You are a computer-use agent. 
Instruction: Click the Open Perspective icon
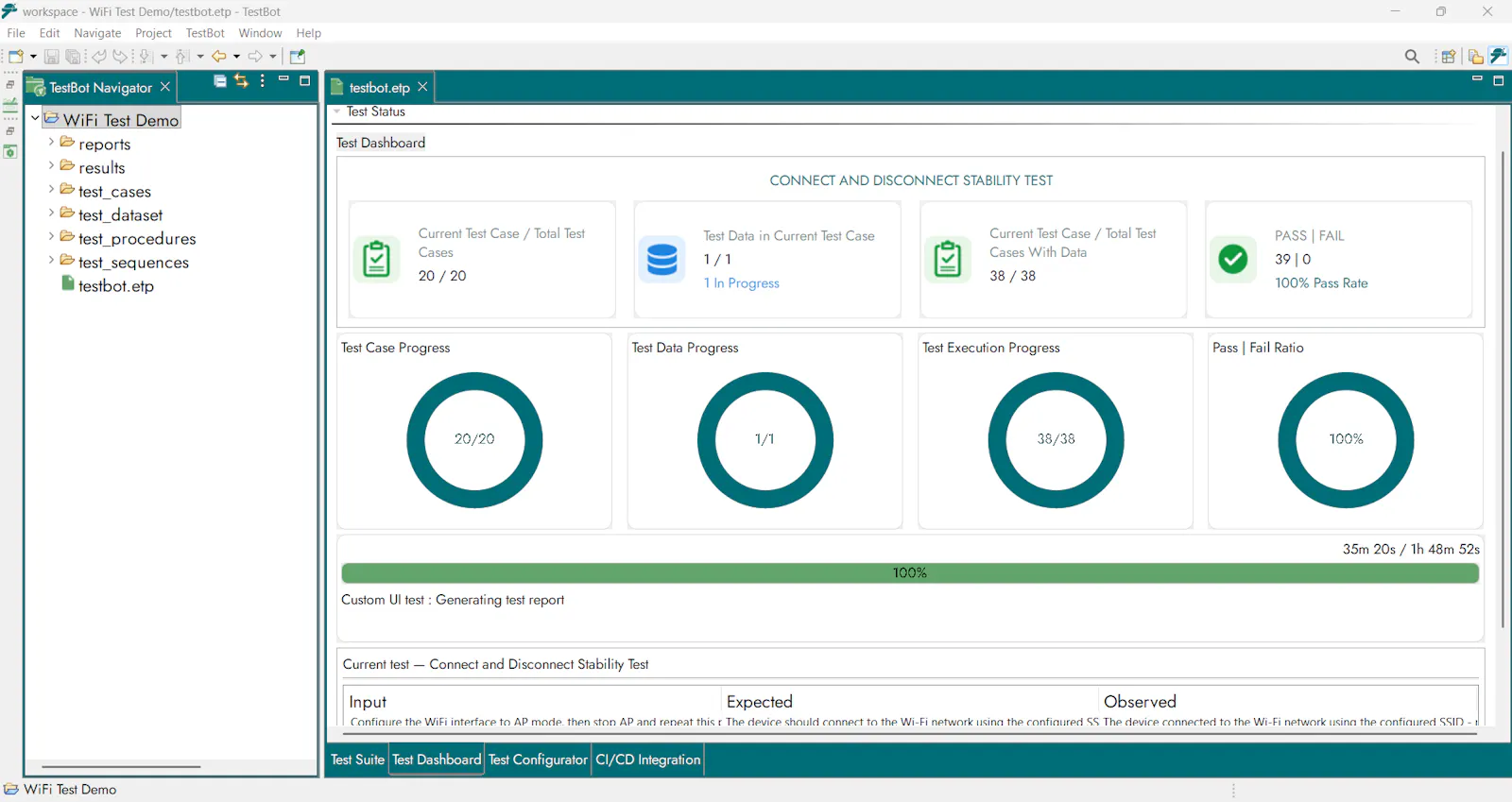coord(1448,57)
